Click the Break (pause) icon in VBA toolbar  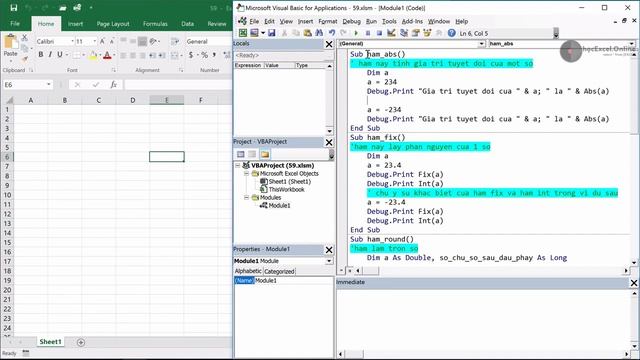[368, 33]
